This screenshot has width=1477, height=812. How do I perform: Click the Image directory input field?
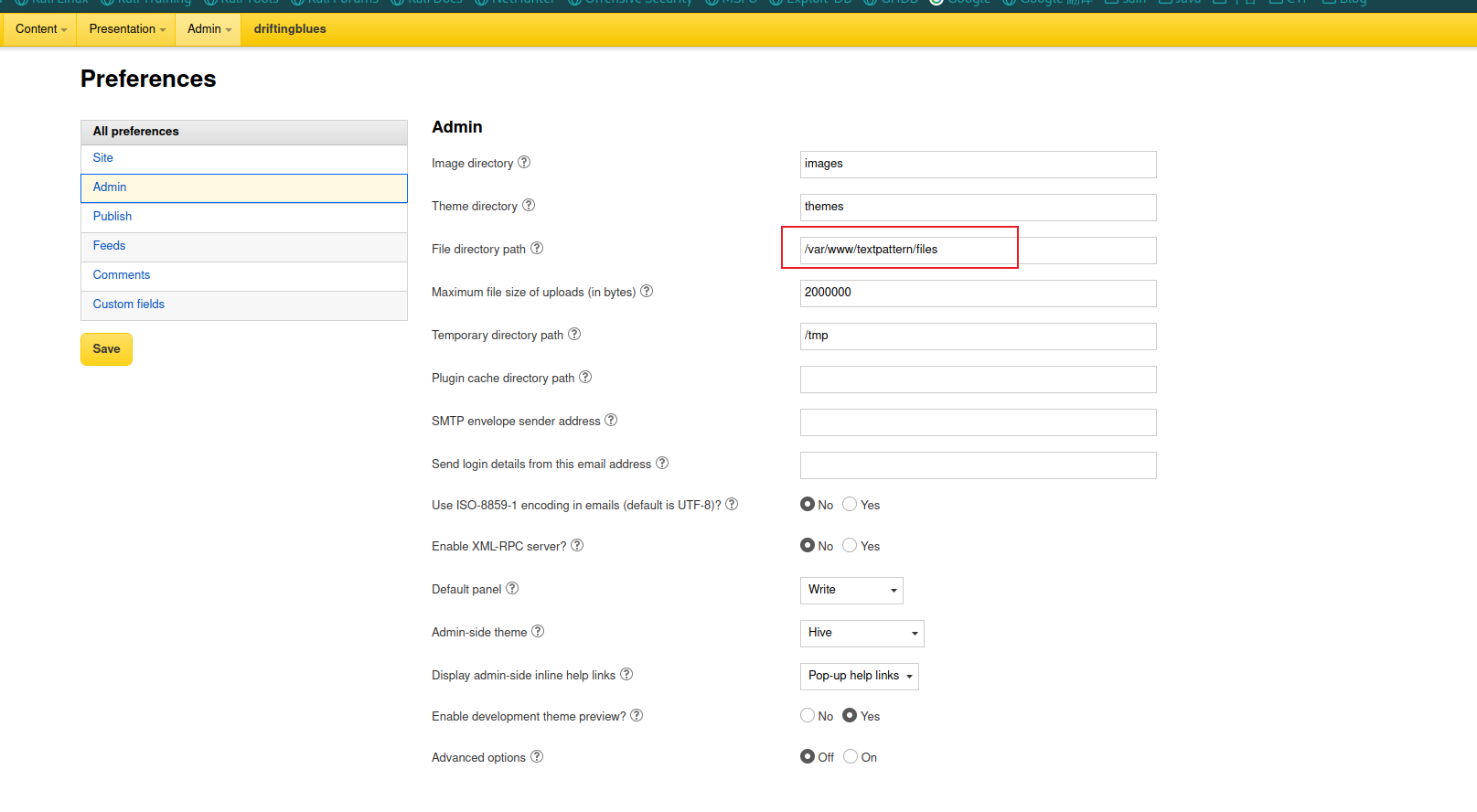(978, 165)
